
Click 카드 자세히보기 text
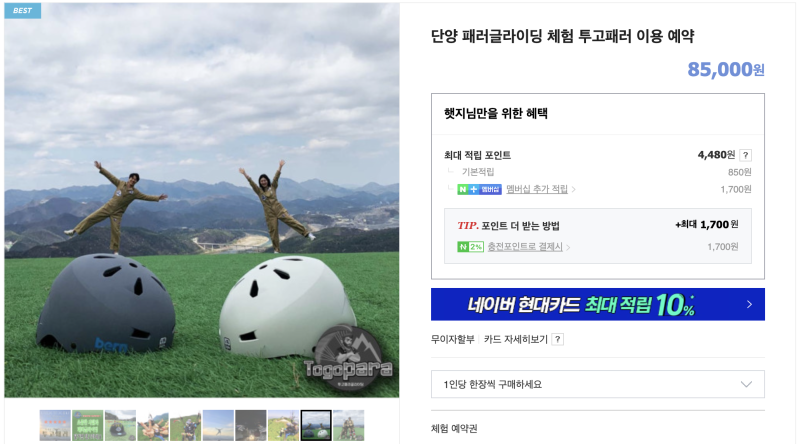pos(515,339)
